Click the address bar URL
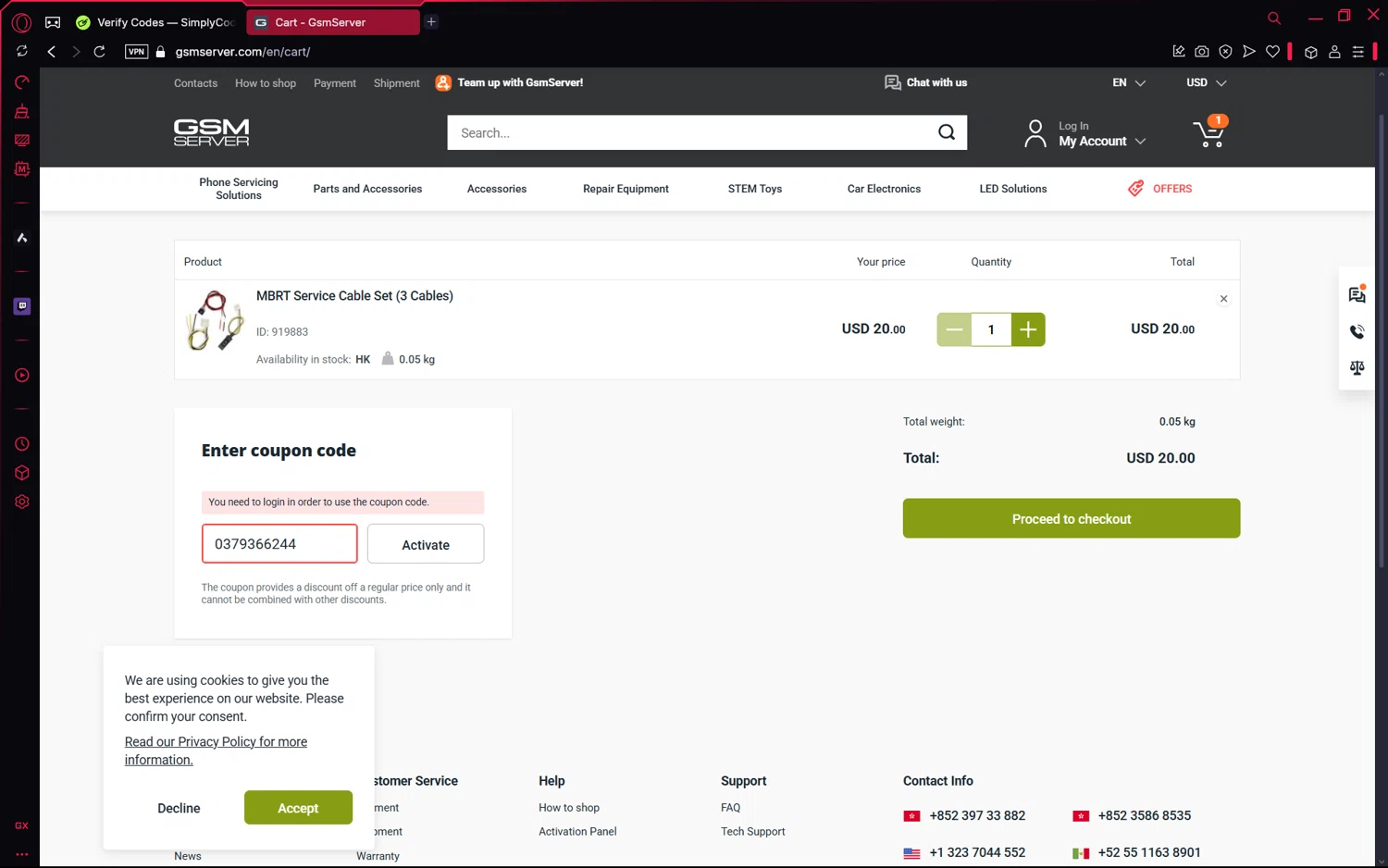 pyautogui.click(x=242, y=52)
